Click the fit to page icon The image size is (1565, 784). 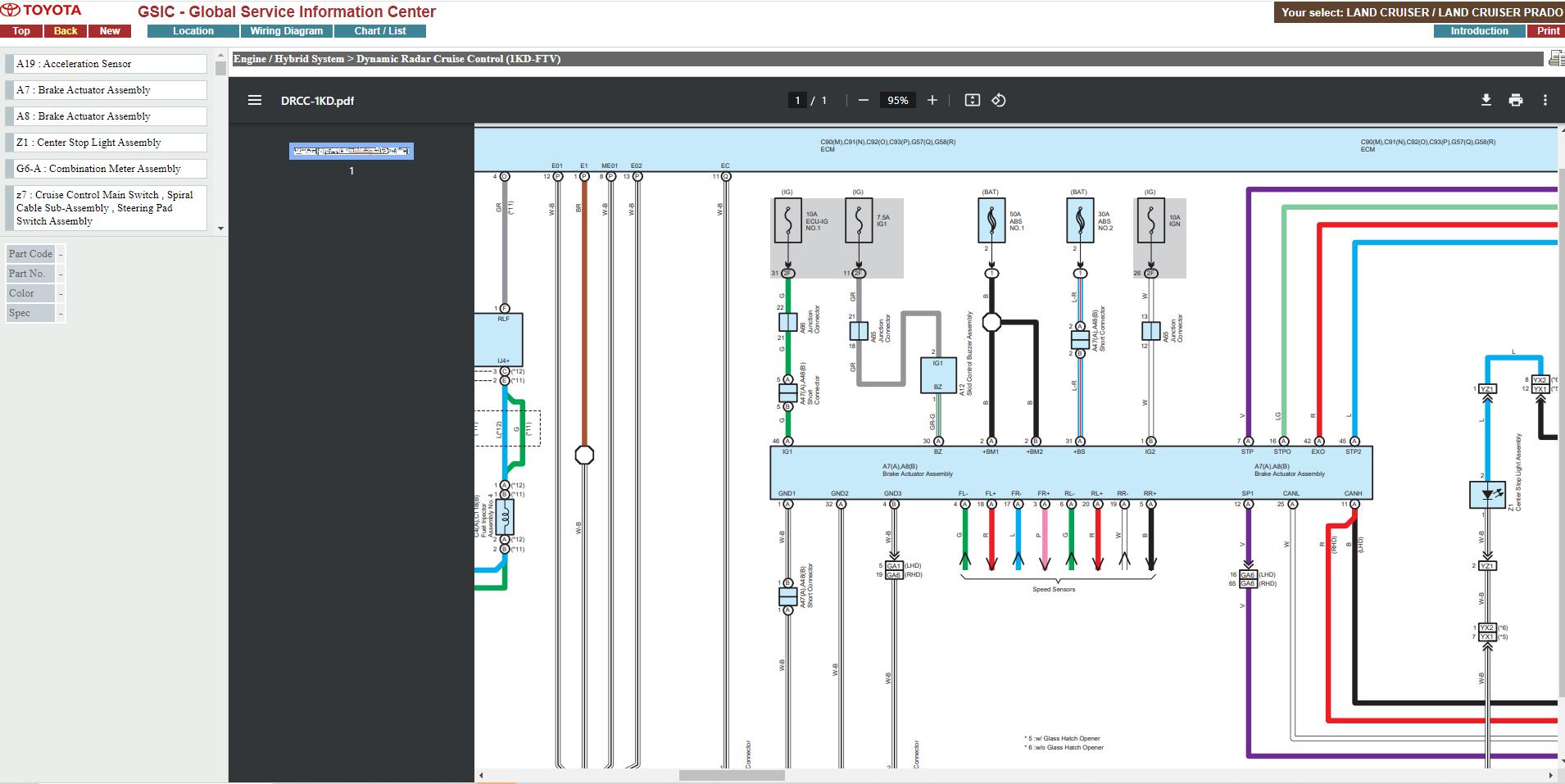pos(972,100)
